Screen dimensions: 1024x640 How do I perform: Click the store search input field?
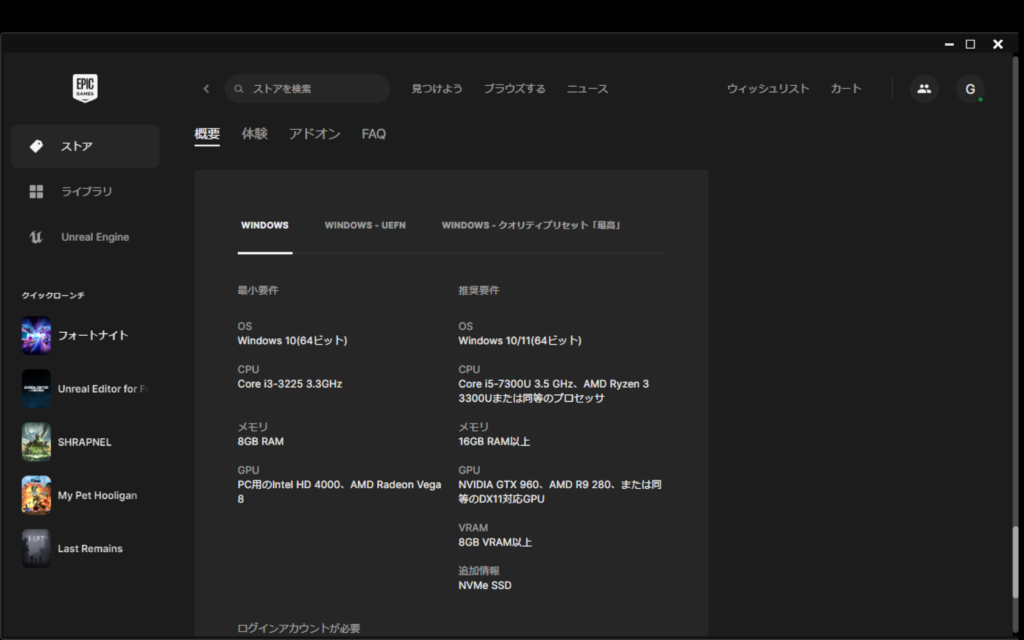(308, 89)
